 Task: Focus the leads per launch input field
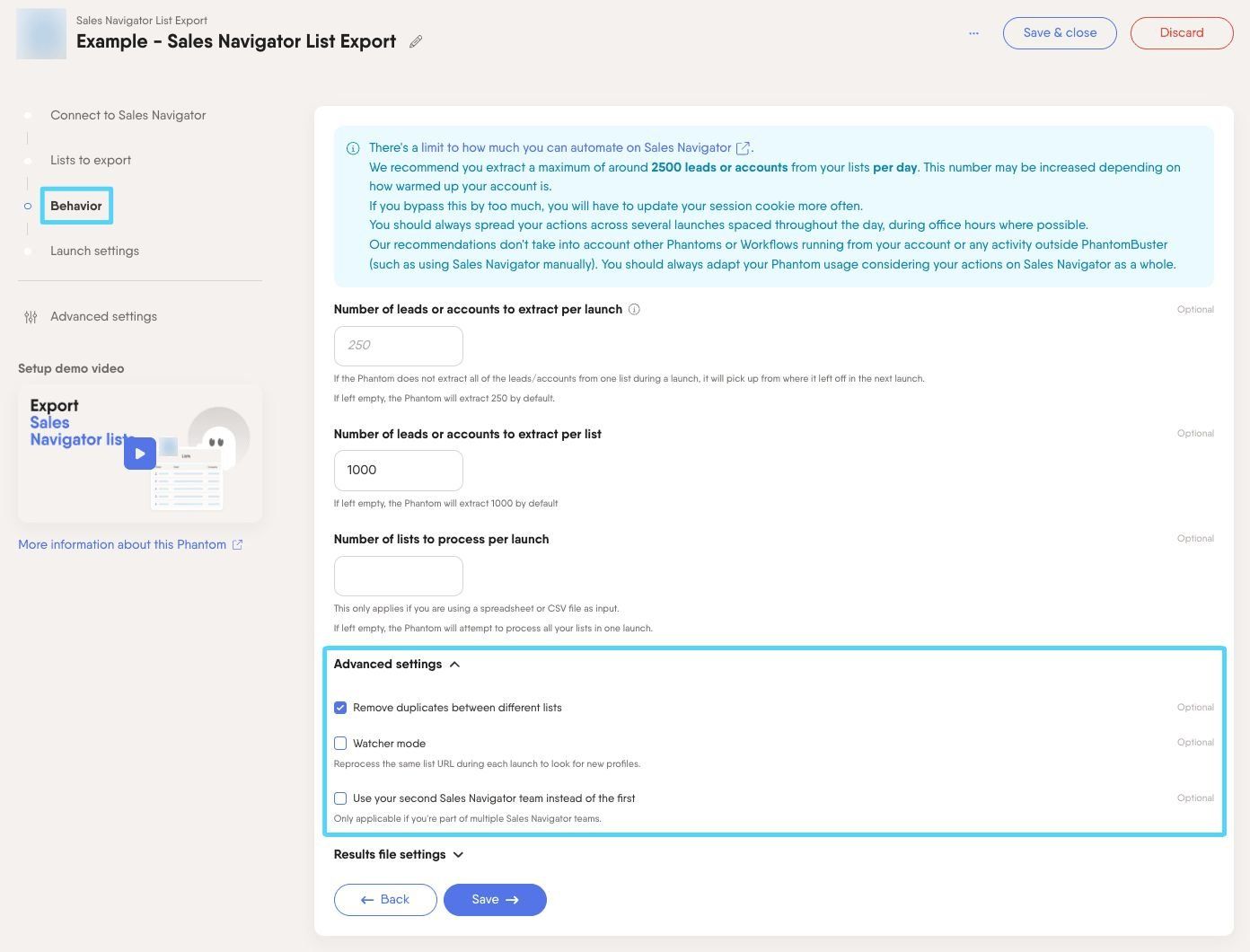[399, 346]
